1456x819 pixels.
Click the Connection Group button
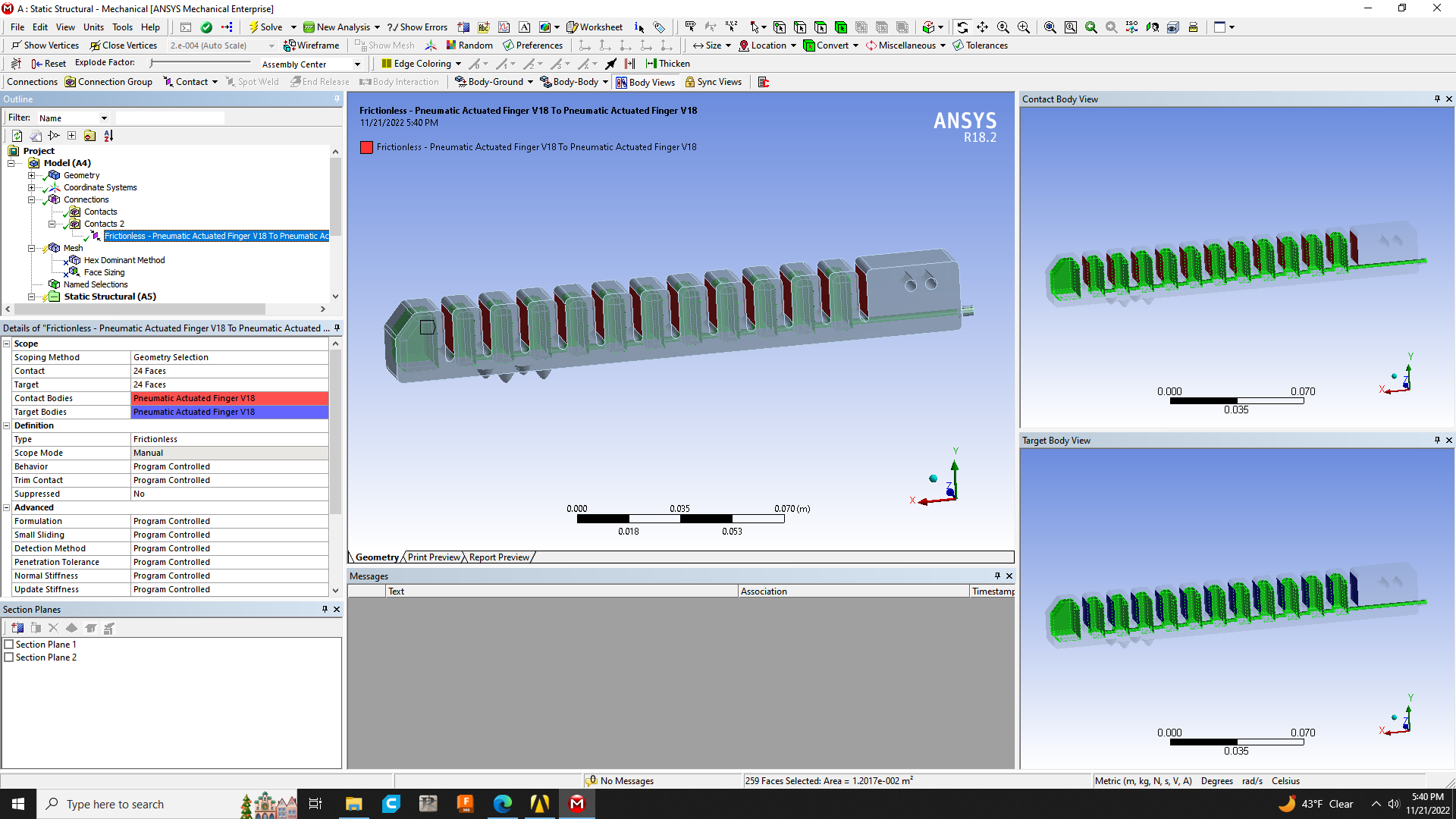pos(108,82)
